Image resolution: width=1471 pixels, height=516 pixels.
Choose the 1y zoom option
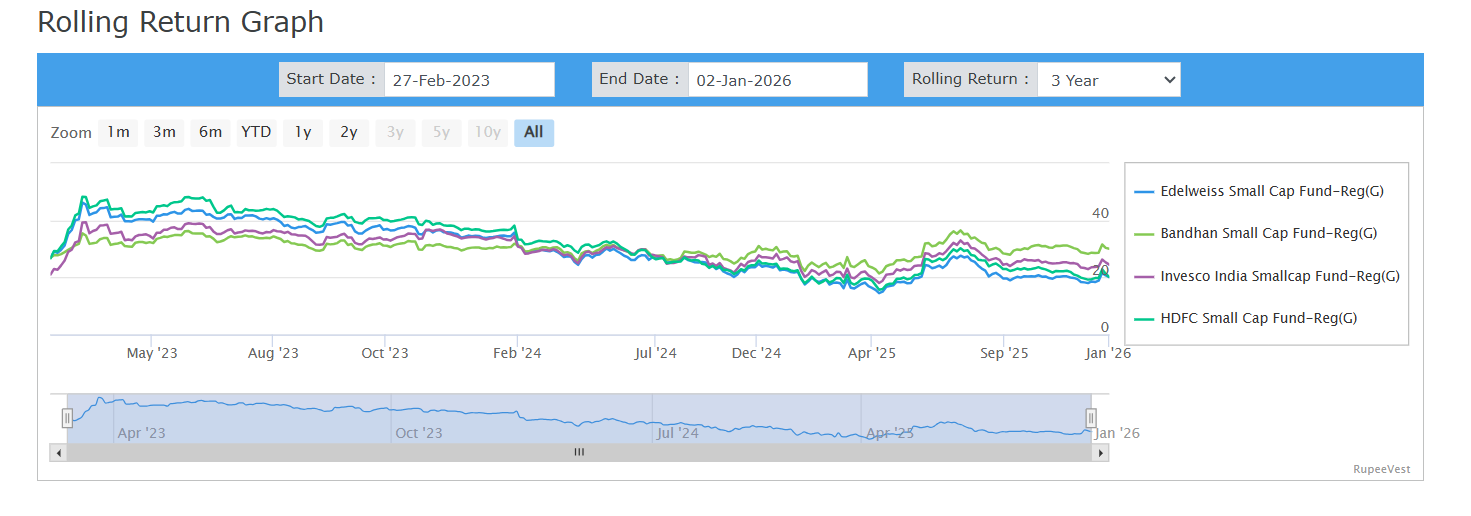(x=302, y=133)
